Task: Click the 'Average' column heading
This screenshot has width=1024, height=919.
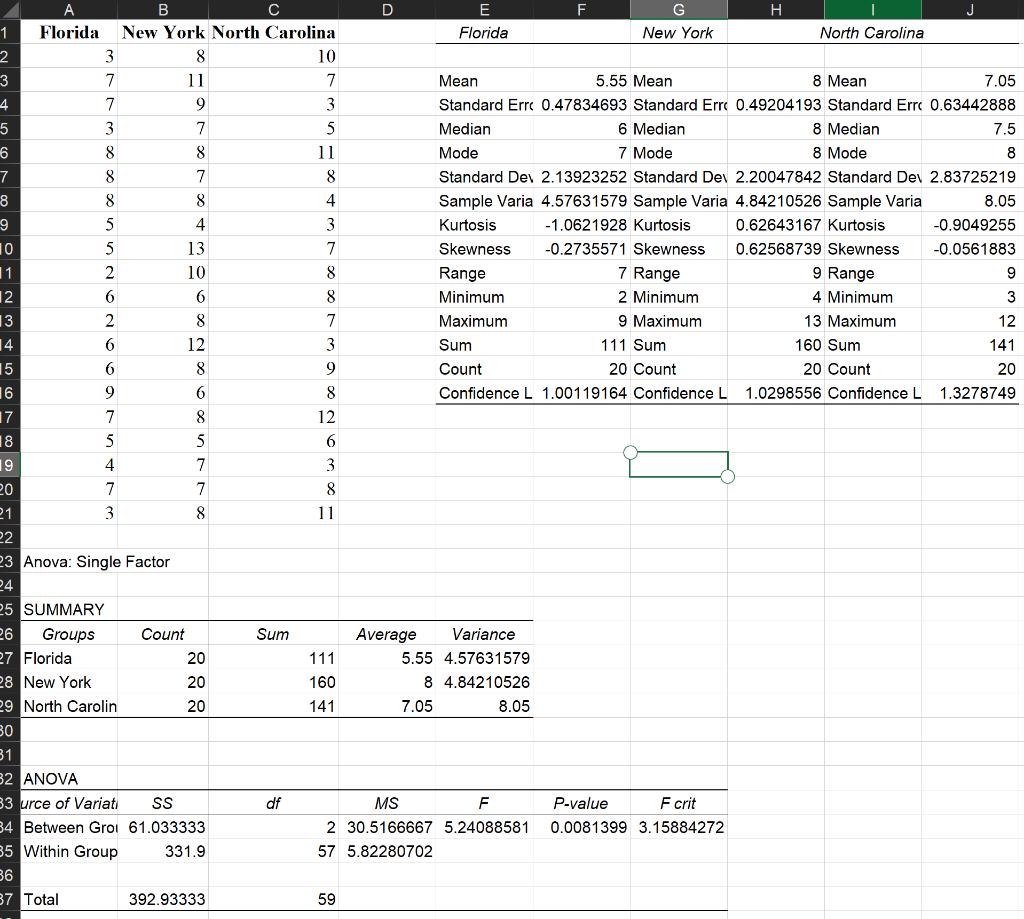Action: [386, 634]
